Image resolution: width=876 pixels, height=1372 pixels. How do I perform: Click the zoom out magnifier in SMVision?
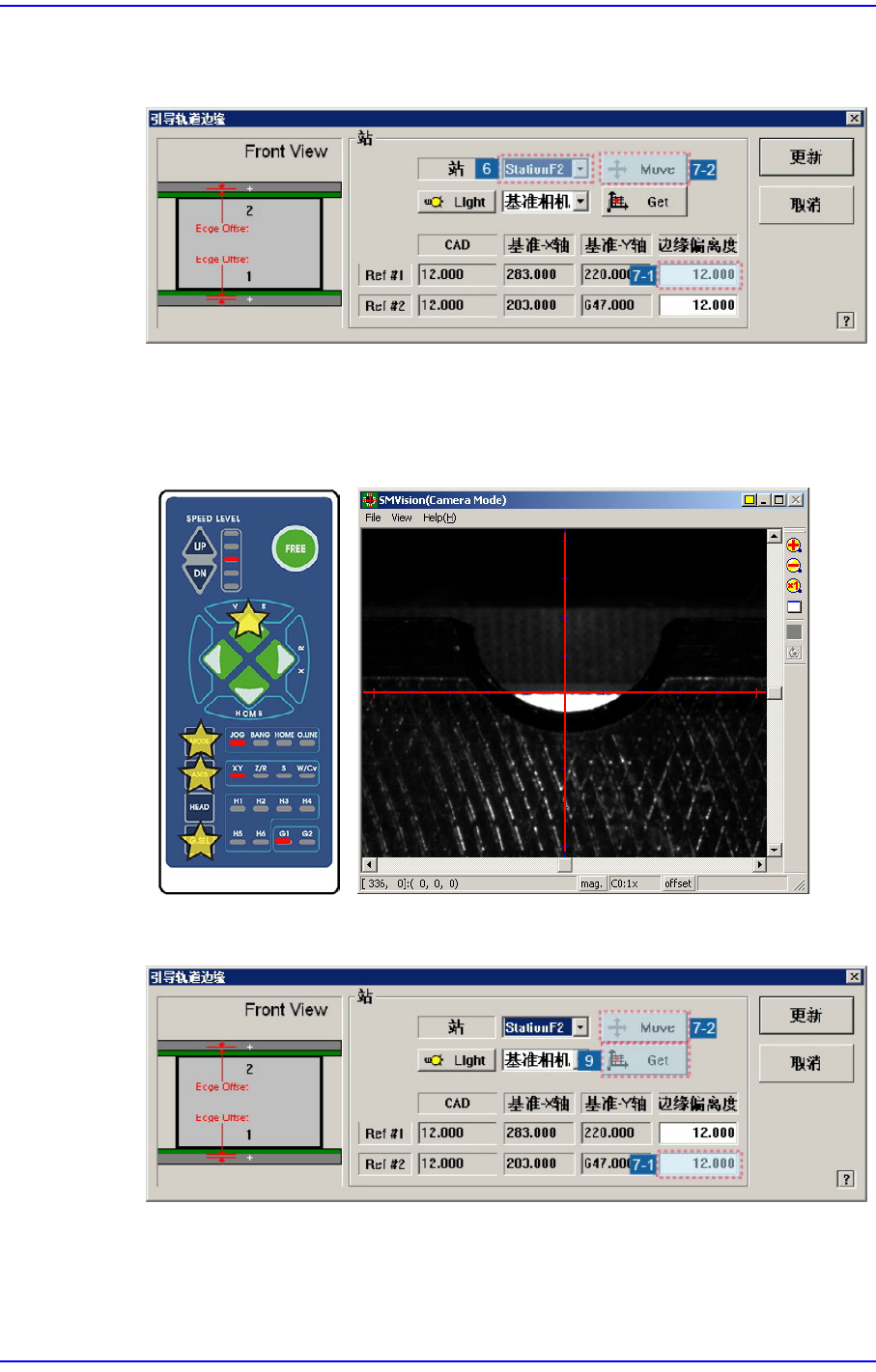point(794,566)
